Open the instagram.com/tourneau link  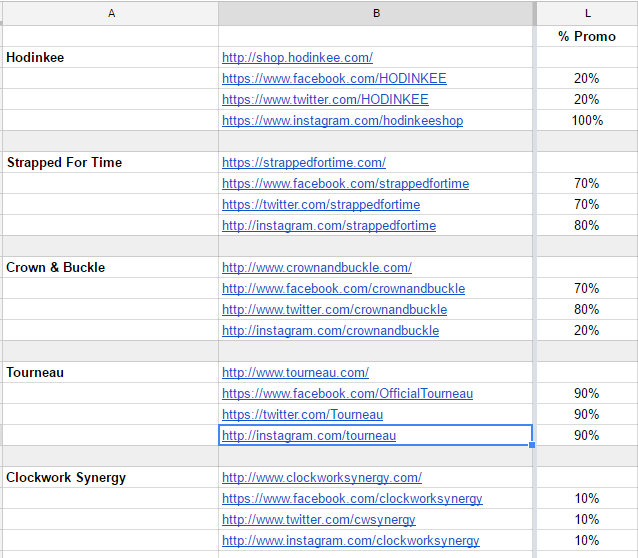309,435
